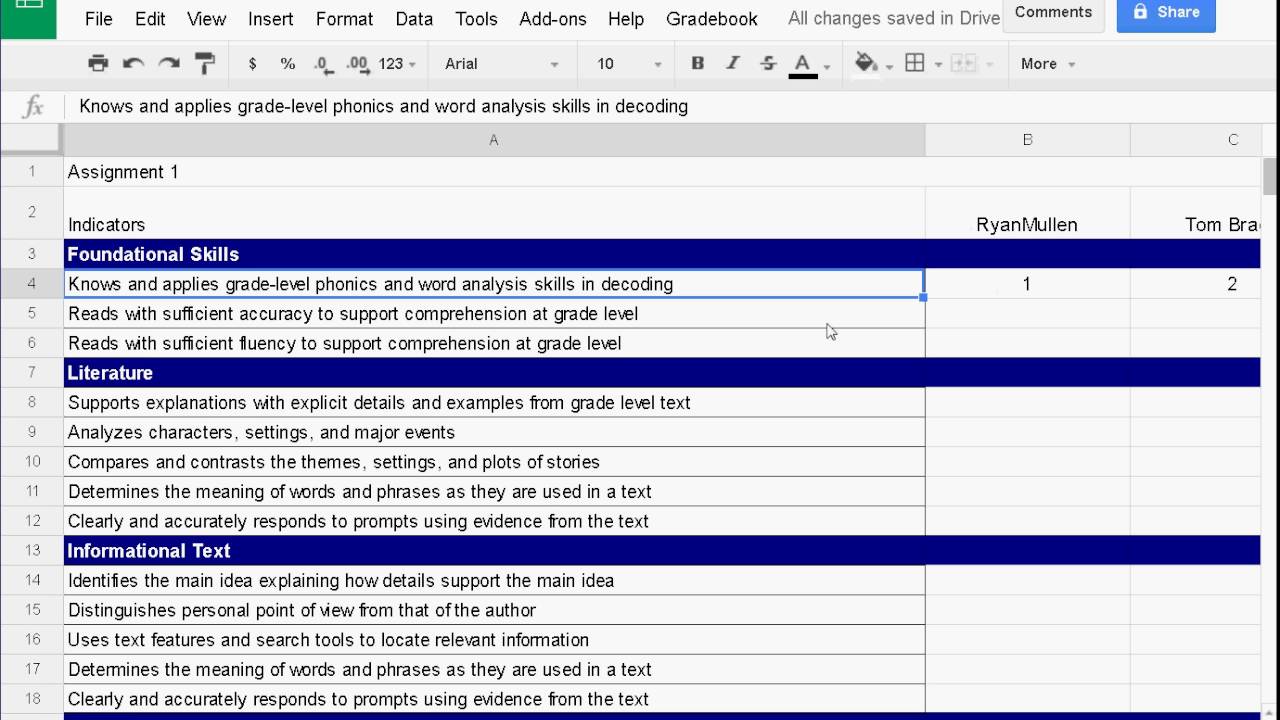Open the fill color picker
This screenshot has height=720, width=1280.
coord(866,63)
